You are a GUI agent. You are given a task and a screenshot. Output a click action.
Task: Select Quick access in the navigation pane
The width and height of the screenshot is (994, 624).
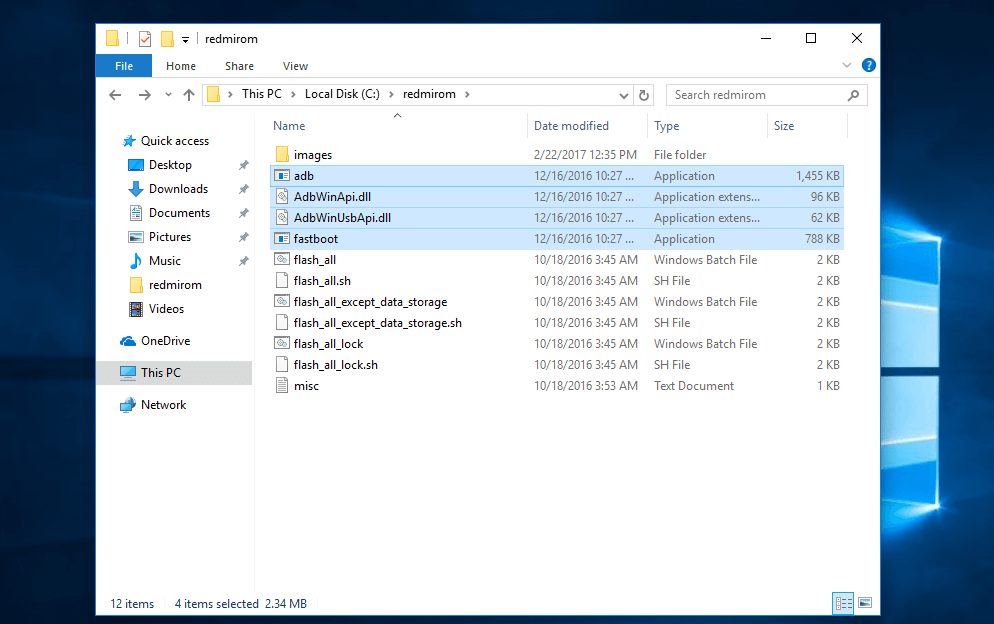[x=174, y=141]
